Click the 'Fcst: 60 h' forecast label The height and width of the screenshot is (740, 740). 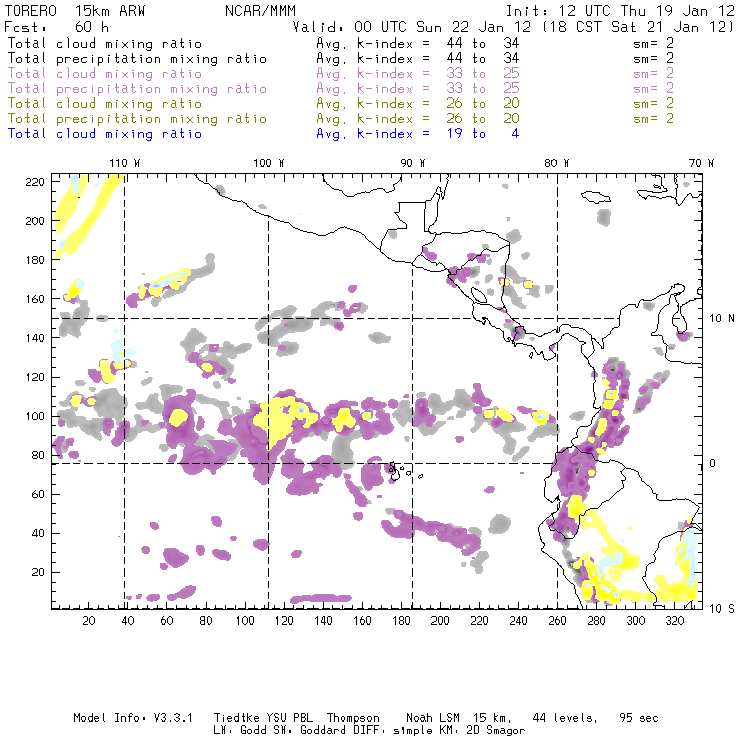[56, 27]
